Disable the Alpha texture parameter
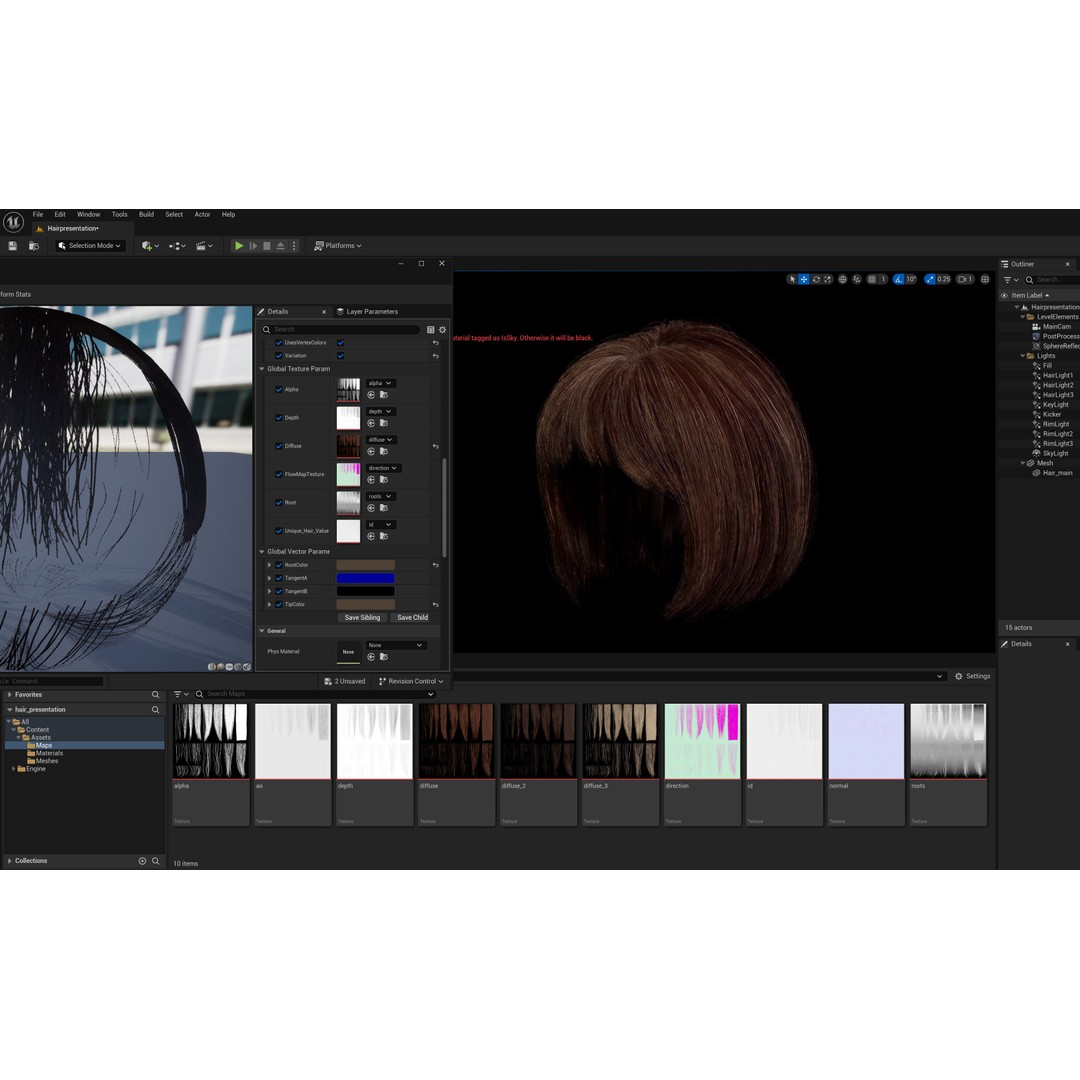The width and height of the screenshot is (1080, 1080). coord(280,389)
